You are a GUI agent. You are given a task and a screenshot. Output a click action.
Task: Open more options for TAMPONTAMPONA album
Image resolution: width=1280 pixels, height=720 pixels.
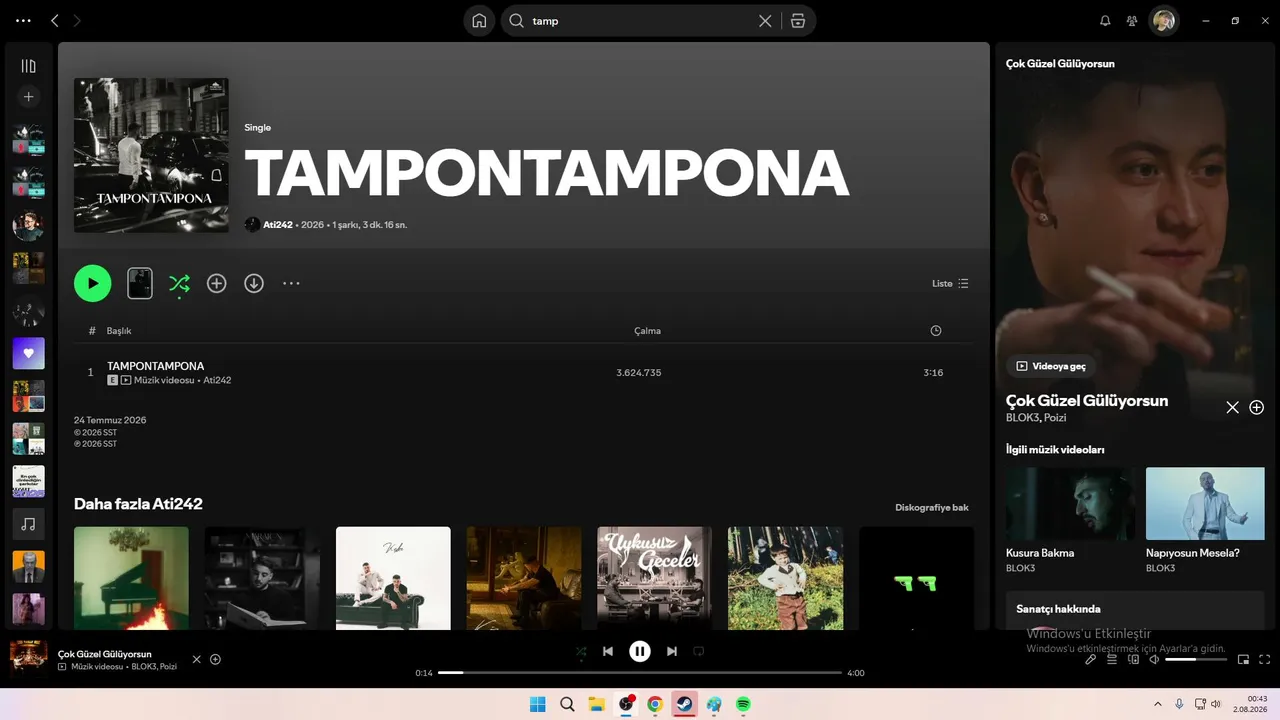pos(291,283)
